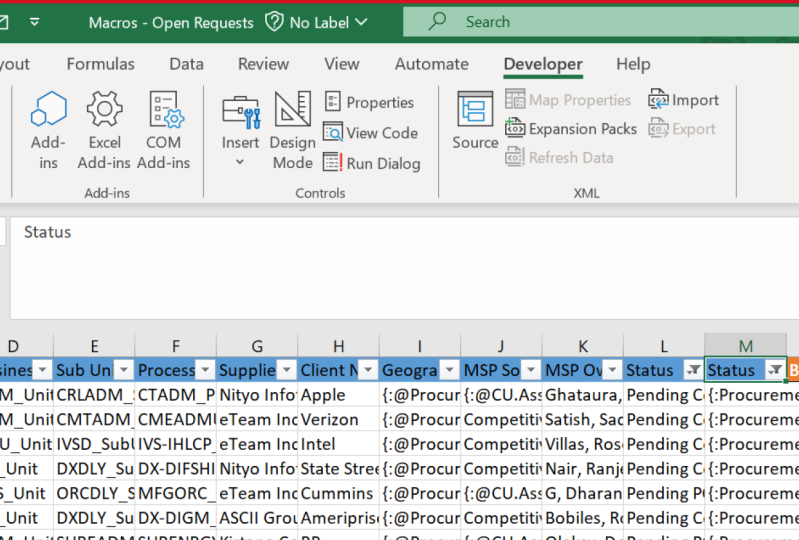The width and height of the screenshot is (799, 540).
Task: Select column F header
Action: tap(176, 346)
